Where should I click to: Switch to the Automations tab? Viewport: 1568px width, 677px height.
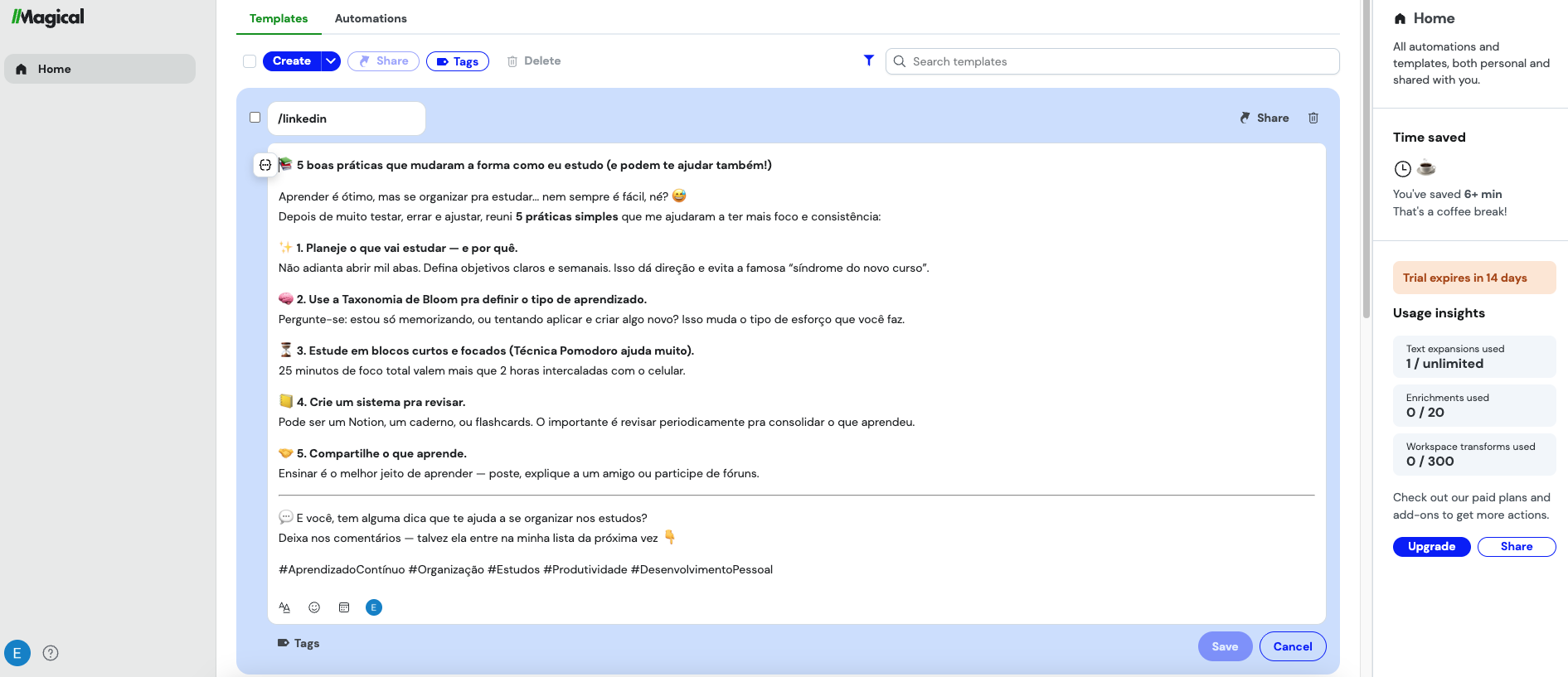[x=371, y=18]
